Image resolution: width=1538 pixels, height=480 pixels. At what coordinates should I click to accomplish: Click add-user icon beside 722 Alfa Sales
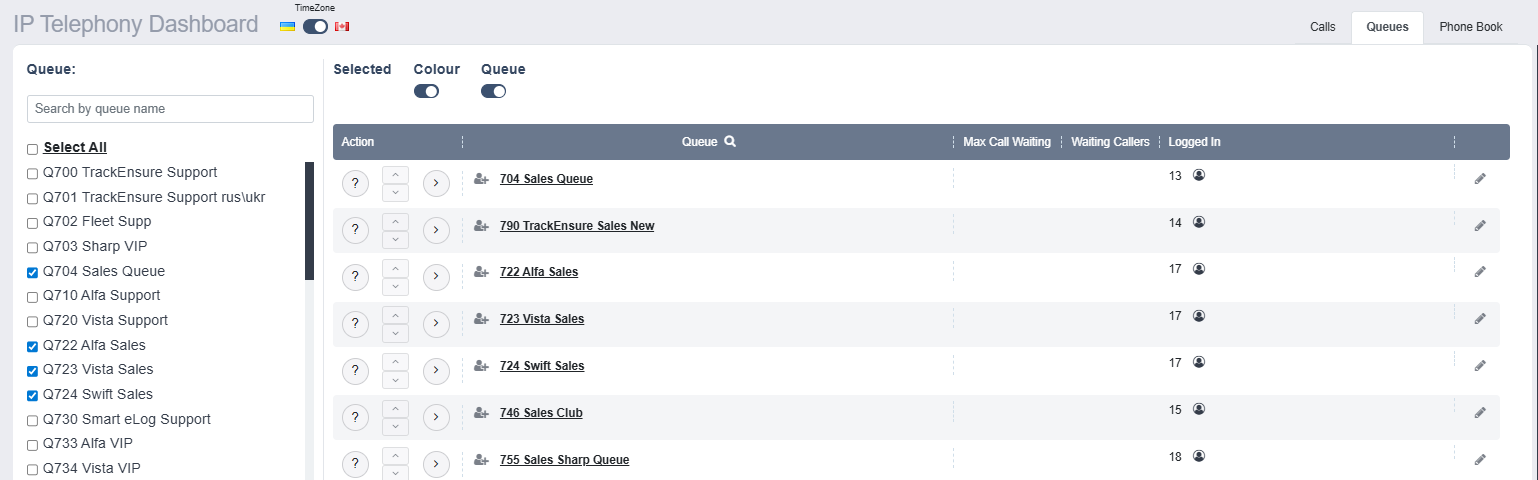[481, 272]
